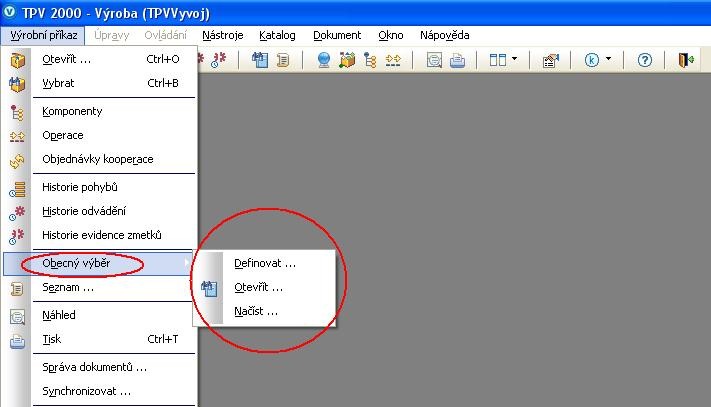Image resolution: width=711 pixels, height=407 pixels.
Task: Click the printer icon in the toolbar
Action: 457,60
